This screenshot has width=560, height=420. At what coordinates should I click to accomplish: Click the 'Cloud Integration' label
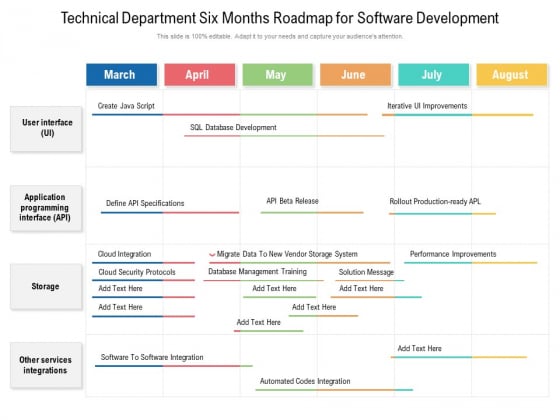coord(124,254)
